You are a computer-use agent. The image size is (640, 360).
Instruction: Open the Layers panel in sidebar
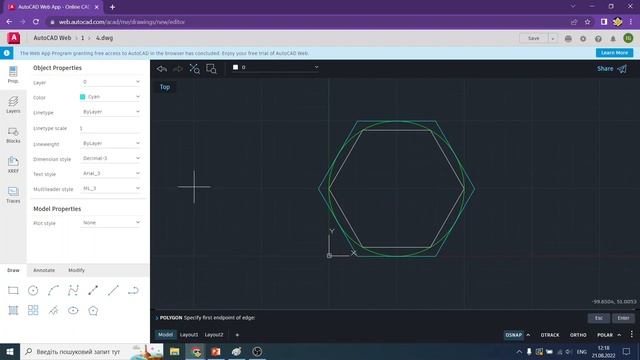tap(13, 104)
